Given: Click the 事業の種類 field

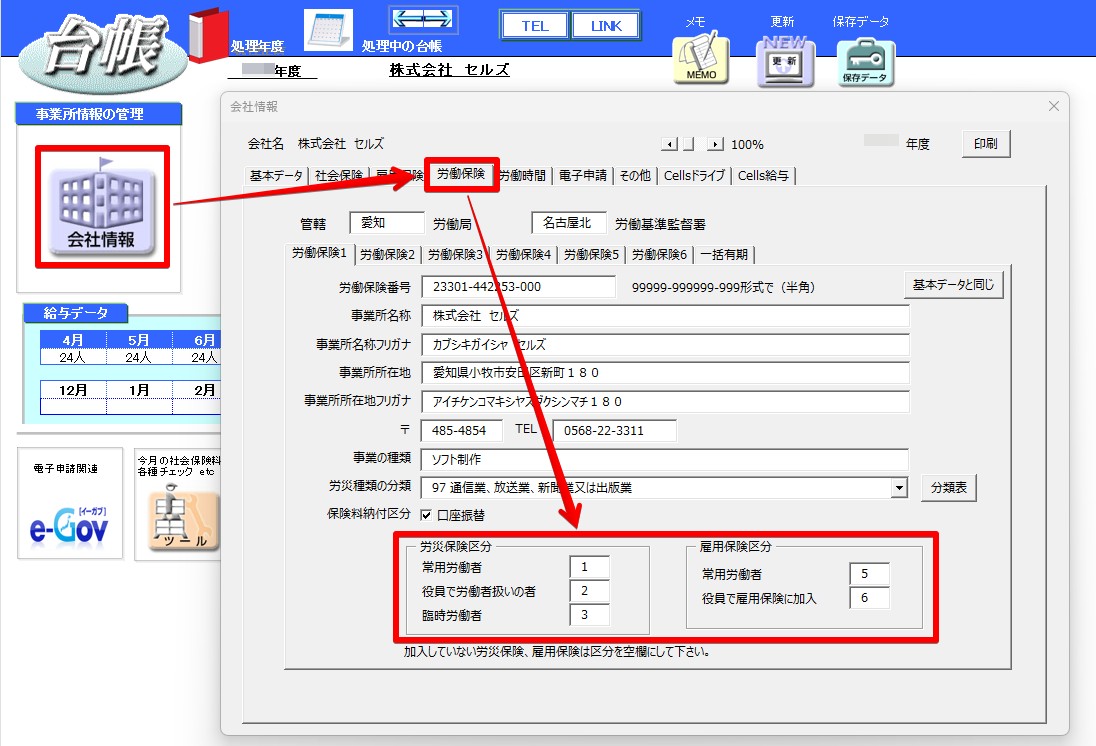Looking at the screenshot, I should (665, 459).
